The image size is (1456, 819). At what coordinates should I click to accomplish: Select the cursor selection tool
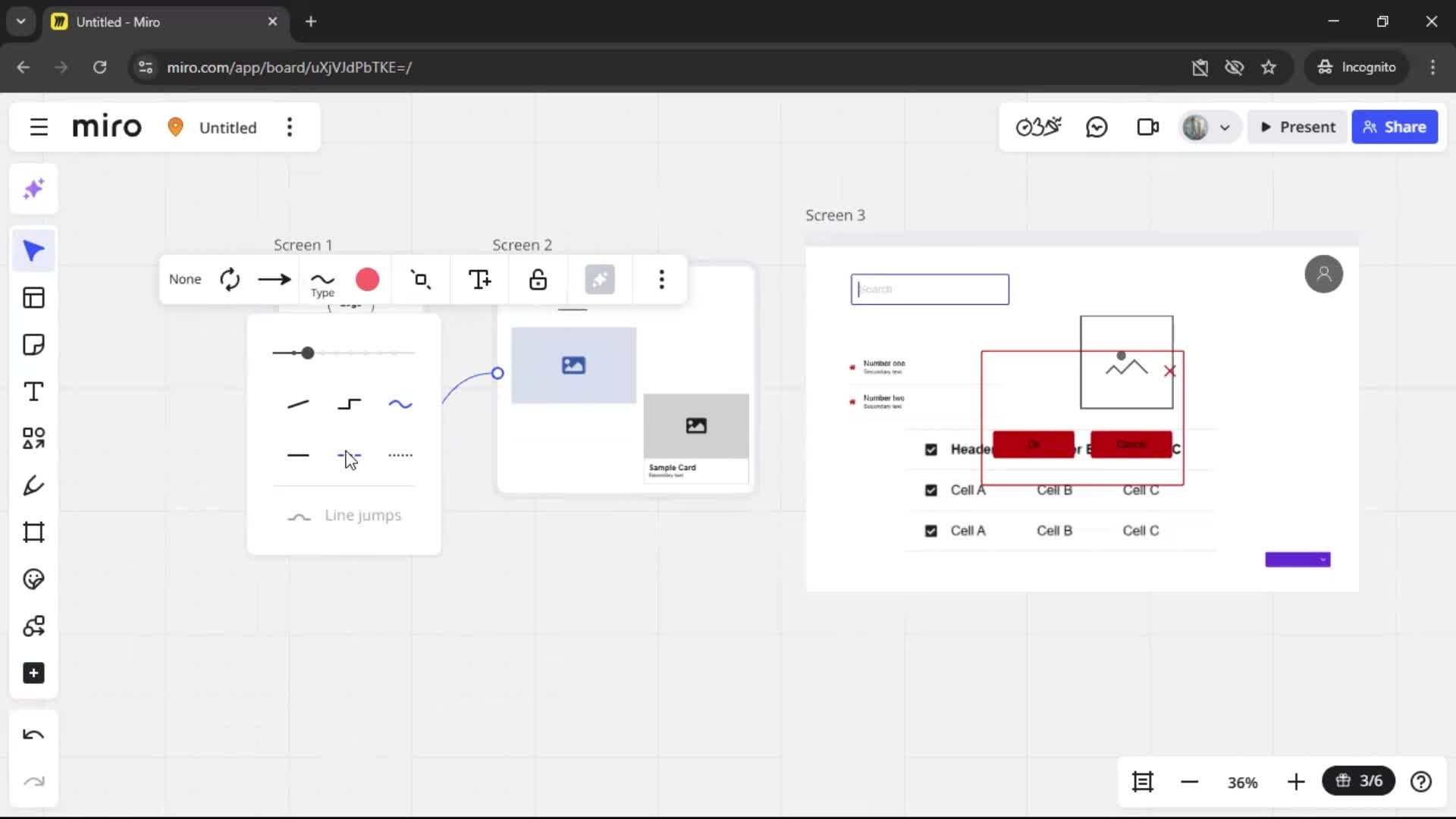(33, 250)
